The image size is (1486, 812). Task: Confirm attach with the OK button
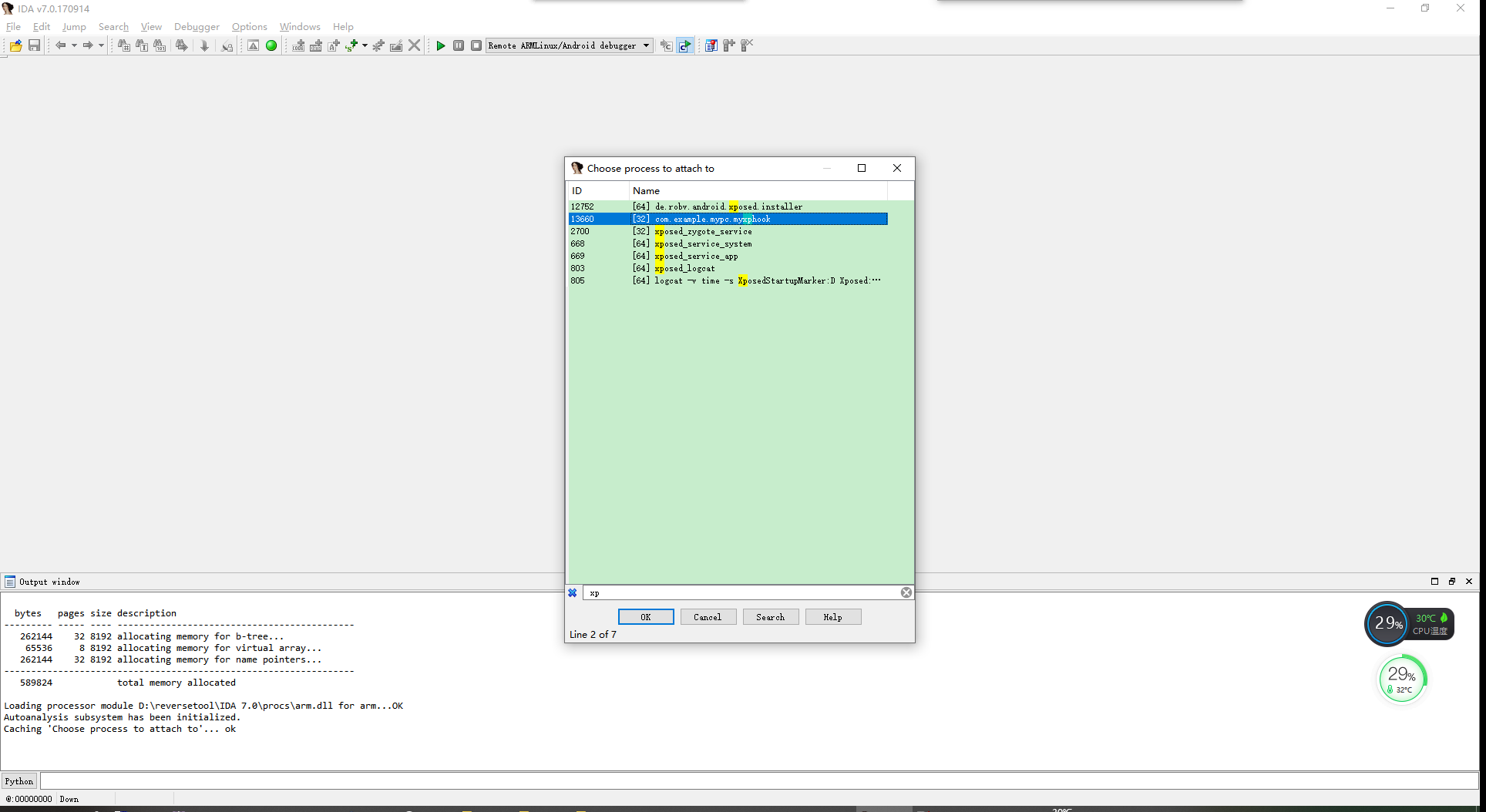click(x=646, y=617)
